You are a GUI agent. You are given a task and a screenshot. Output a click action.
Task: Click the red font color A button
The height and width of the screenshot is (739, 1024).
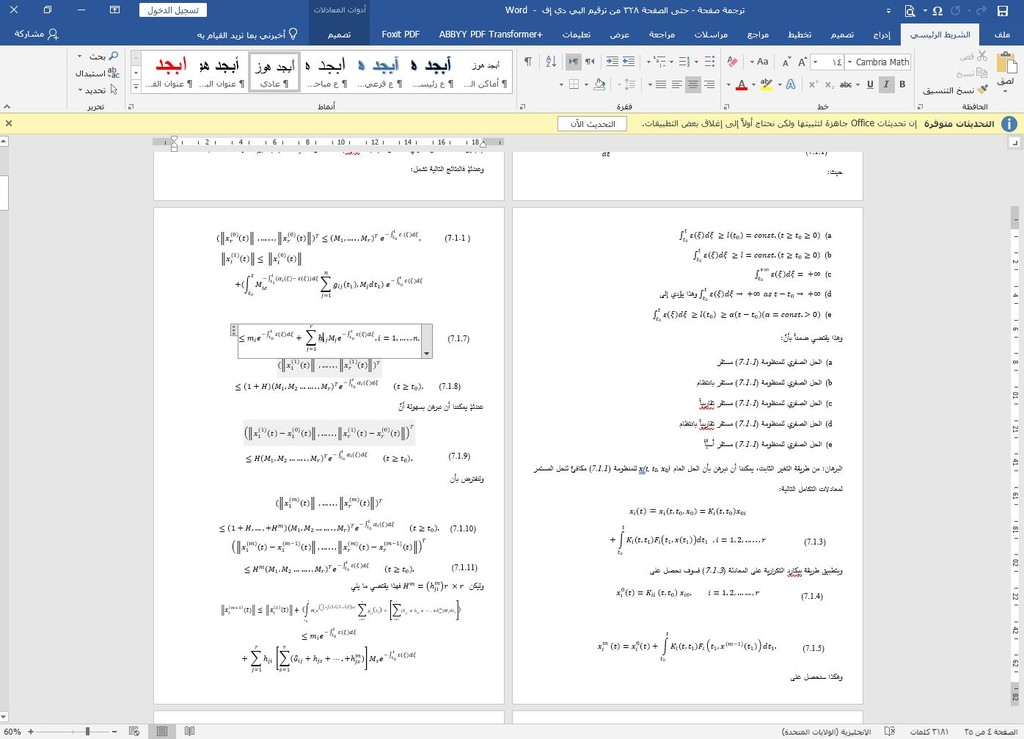[741, 84]
